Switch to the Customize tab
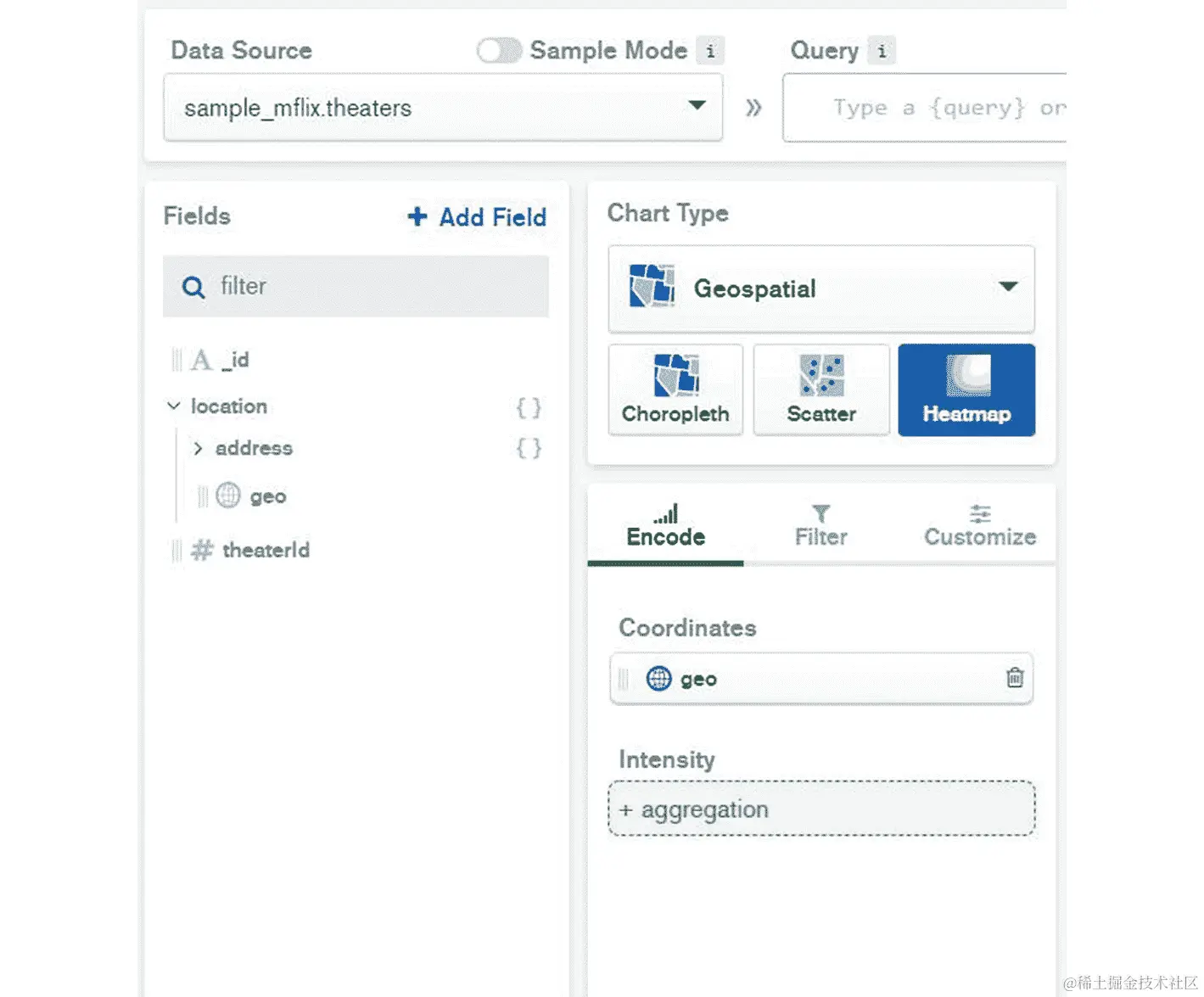The image size is (1204, 997). coord(980,526)
